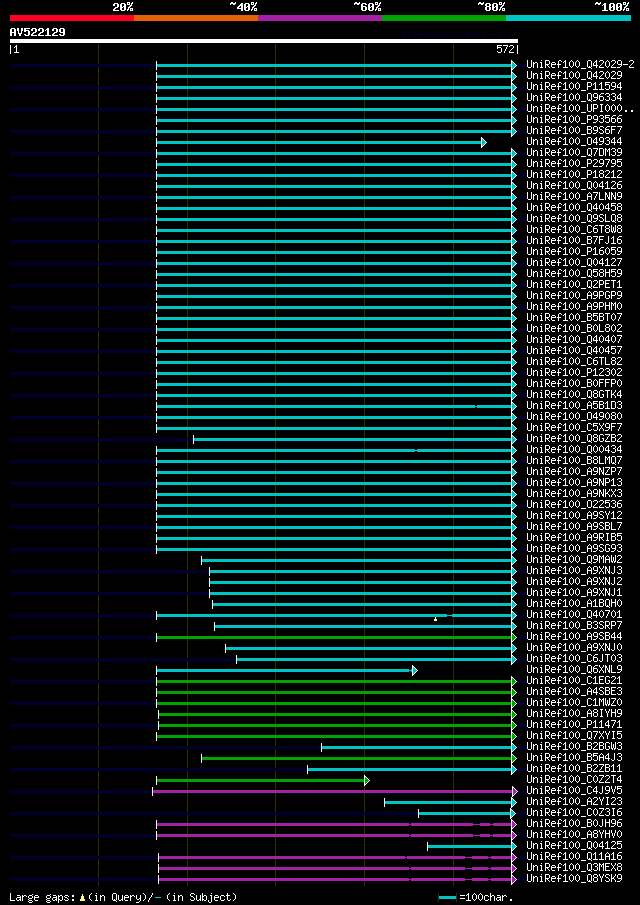Click label UniRef100_Q8YSK9
This screenshot has height=905, width=640.
[x=574, y=880]
